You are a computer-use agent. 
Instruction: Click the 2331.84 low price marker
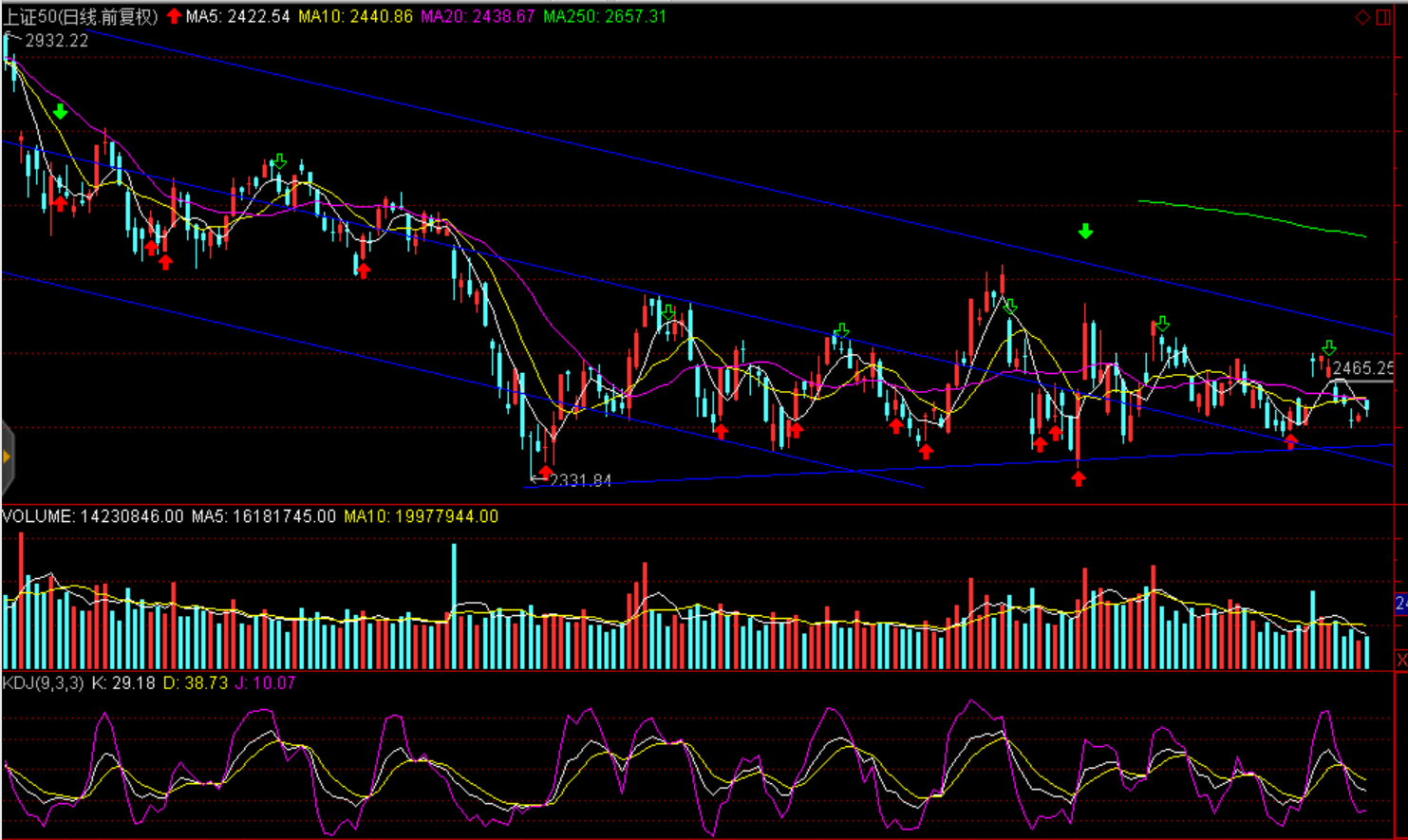[x=579, y=480]
